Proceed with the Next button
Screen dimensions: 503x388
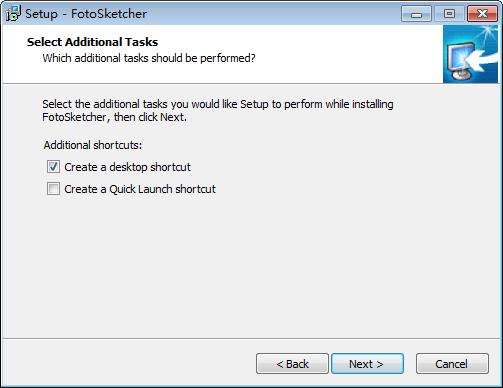(367, 364)
